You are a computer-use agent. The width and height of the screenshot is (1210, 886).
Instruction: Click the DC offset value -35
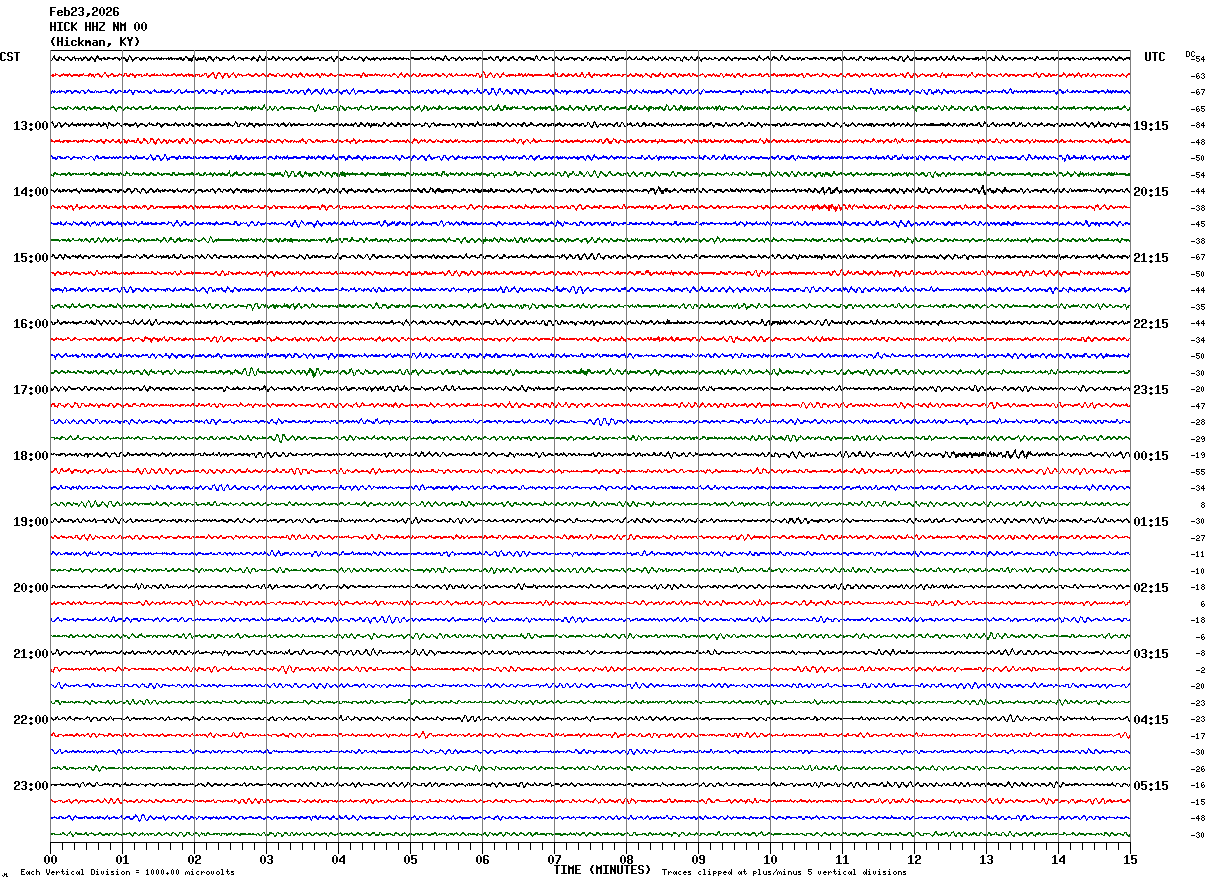(x=1197, y=307)
